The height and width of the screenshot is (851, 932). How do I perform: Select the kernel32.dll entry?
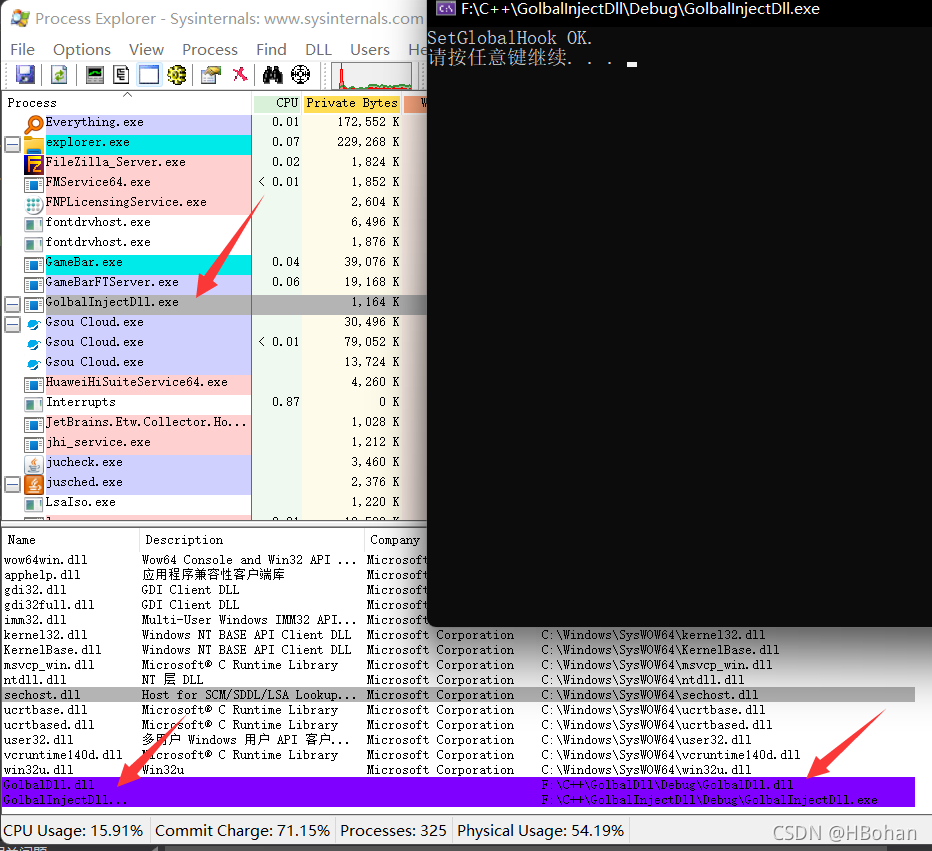point(458,635)
